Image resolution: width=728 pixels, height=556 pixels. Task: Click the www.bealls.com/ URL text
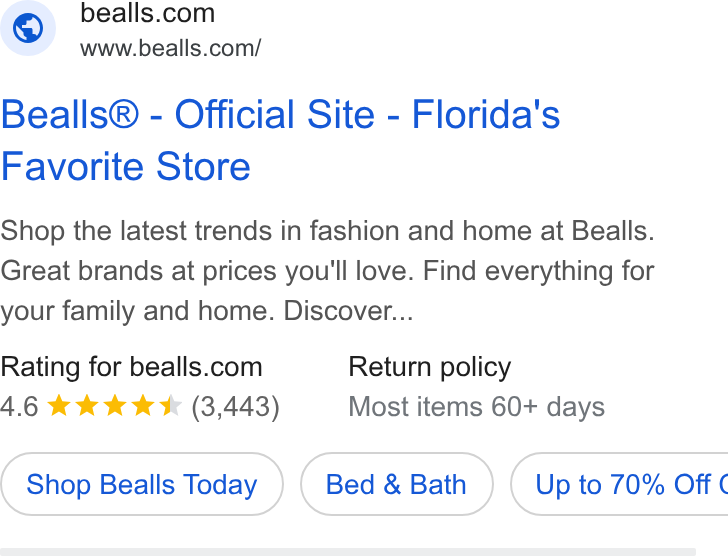(170, 48)
